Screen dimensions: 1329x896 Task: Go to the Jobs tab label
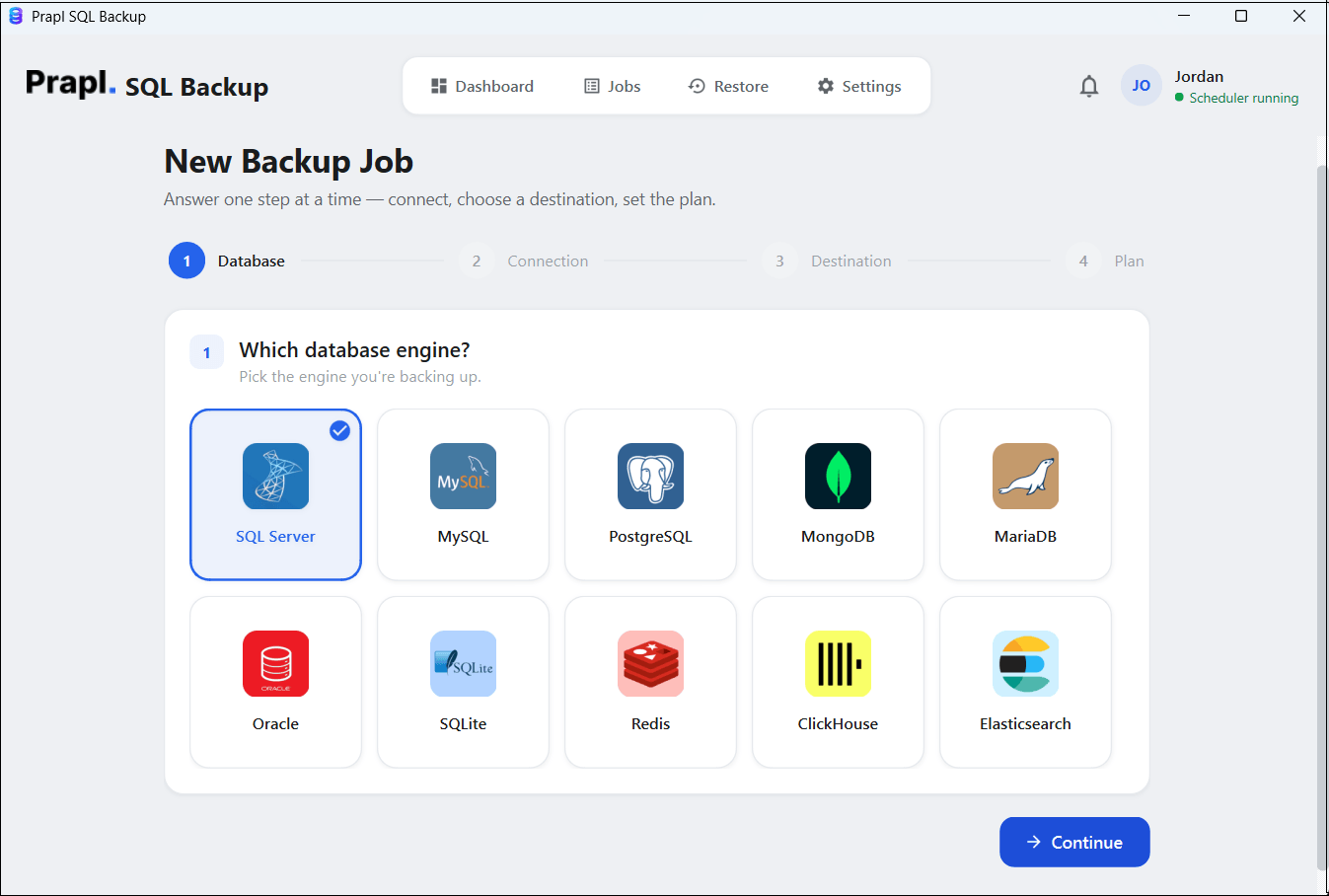pyautogui.click(x=625, y=86)
